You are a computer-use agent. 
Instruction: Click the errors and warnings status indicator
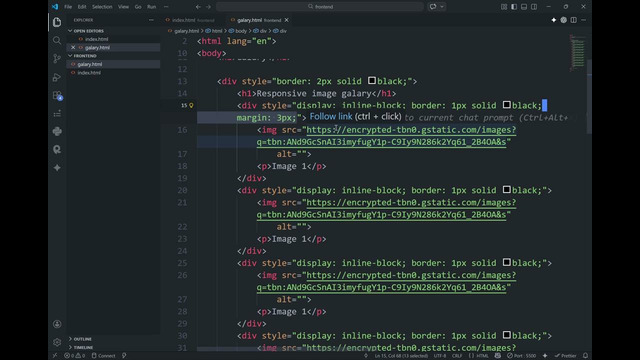(x=75, y=356)
